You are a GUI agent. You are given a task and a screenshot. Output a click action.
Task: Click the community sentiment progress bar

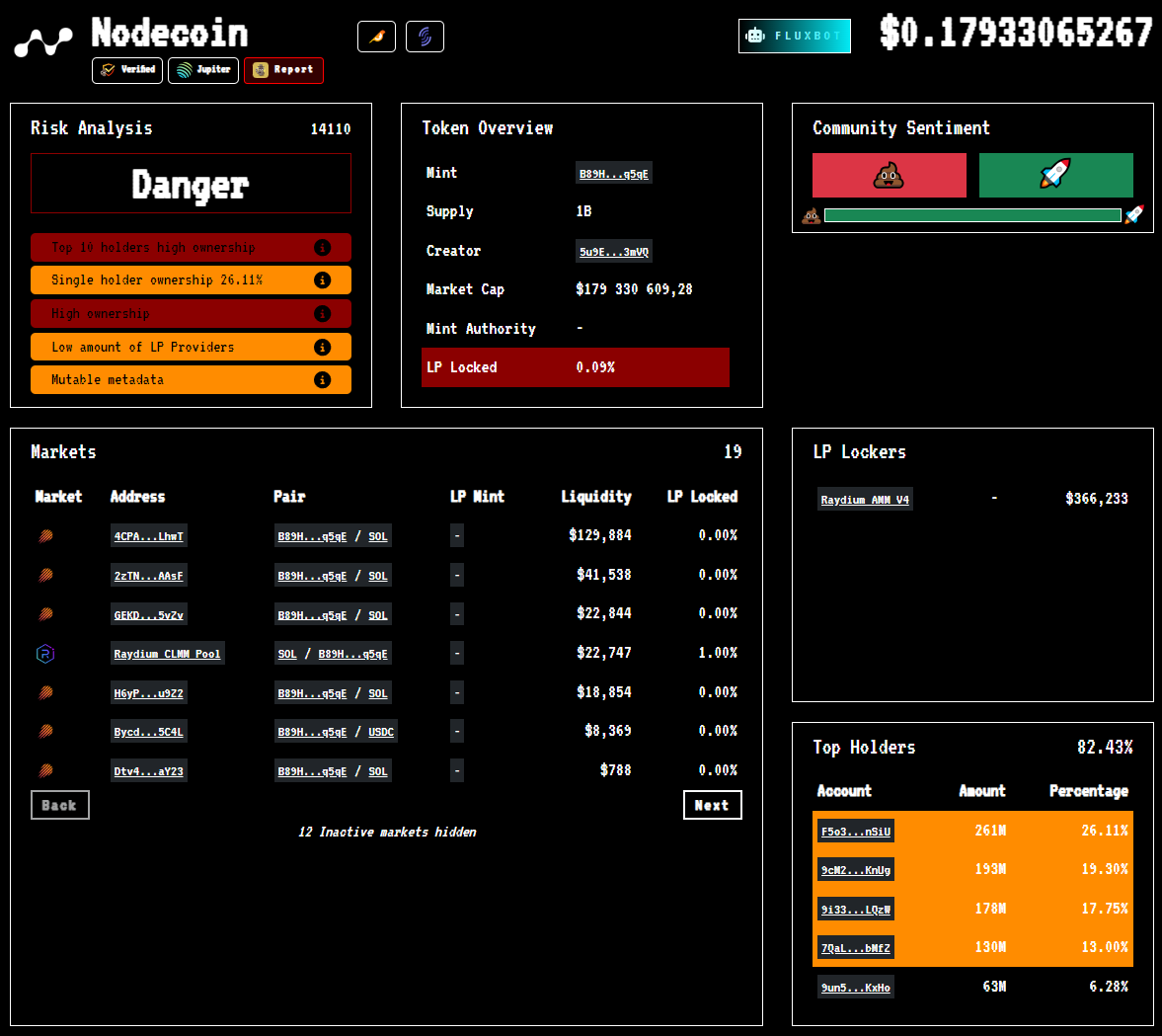pos(972,215)
